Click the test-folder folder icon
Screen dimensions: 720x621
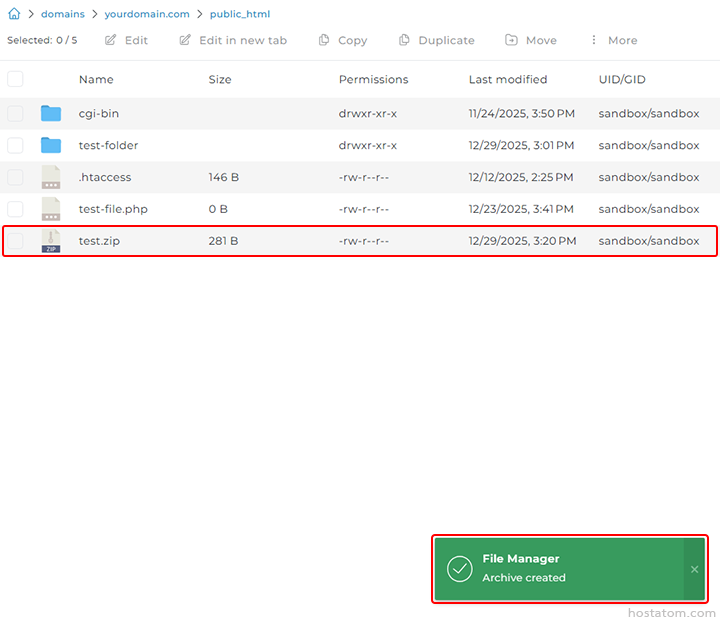51,145
